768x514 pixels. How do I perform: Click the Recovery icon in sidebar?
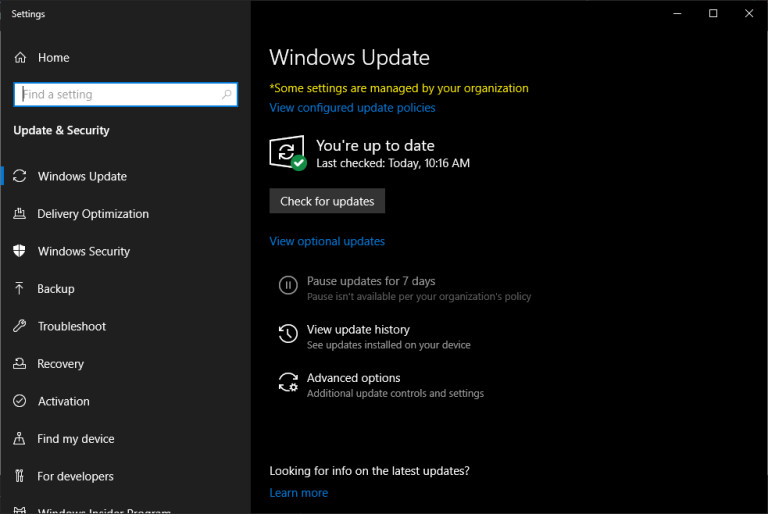[19, 364]
